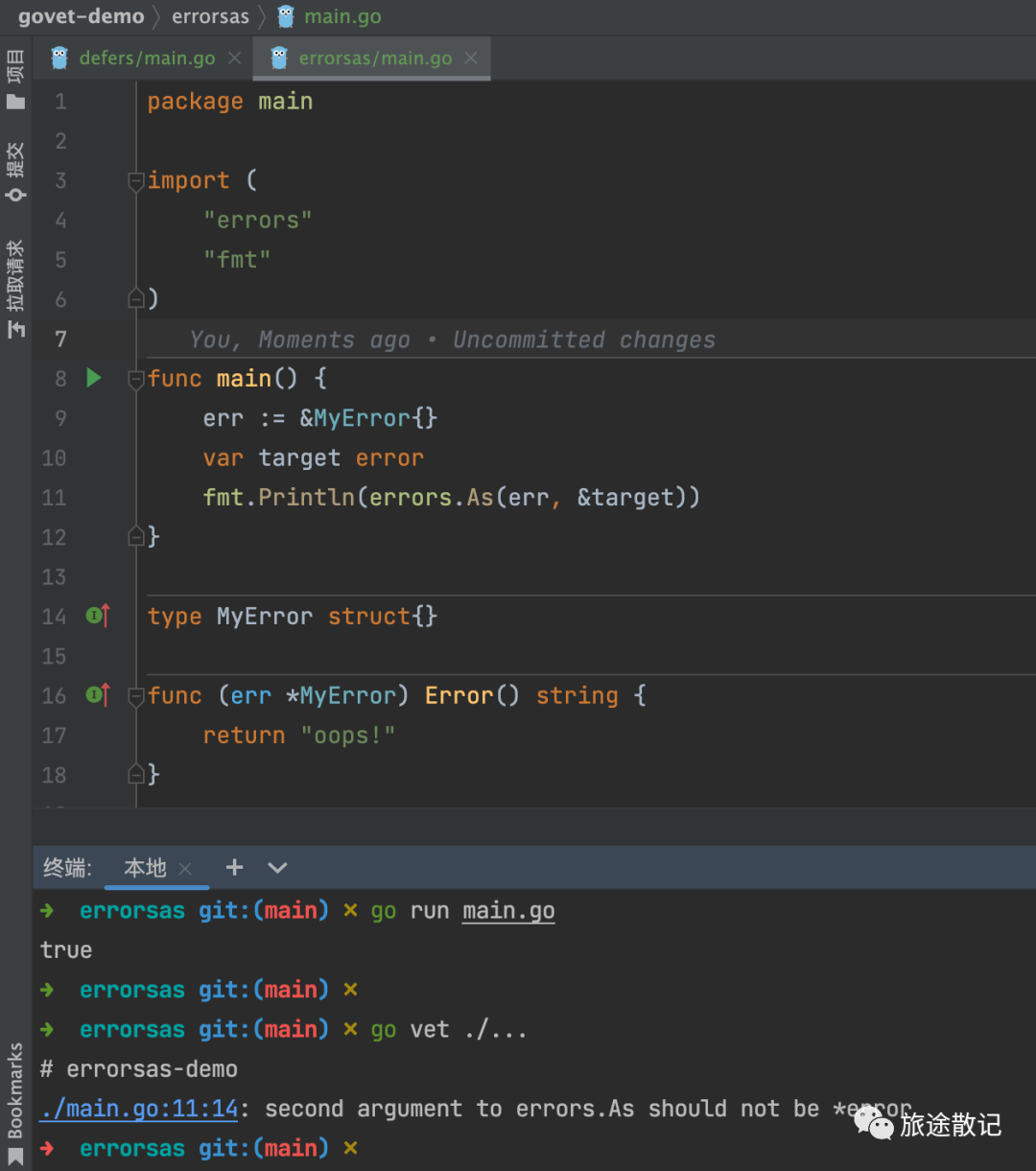Click implements marker beside MyError struct line
The height and width of the screenshot is (1171, 1036).
click(98, 616)
